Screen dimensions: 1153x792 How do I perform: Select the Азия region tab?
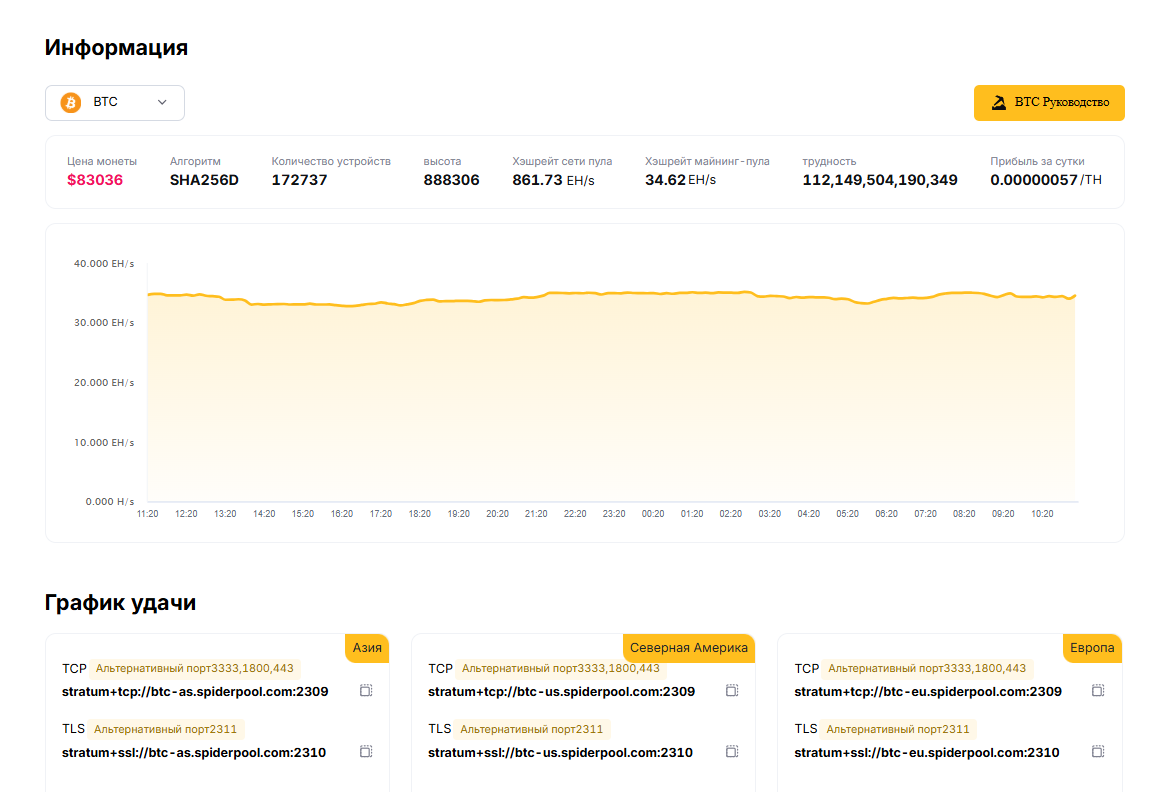click(367, 648)
